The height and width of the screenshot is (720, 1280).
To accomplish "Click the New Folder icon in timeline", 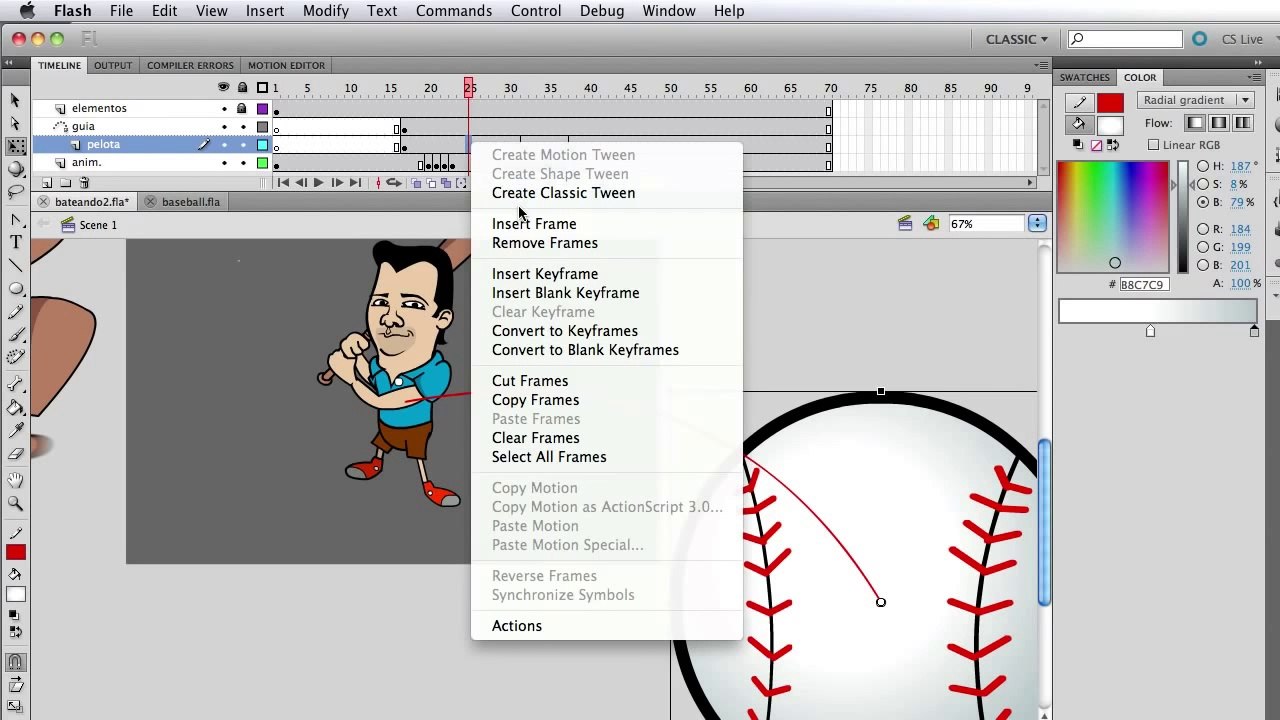I will coord(65,183).
